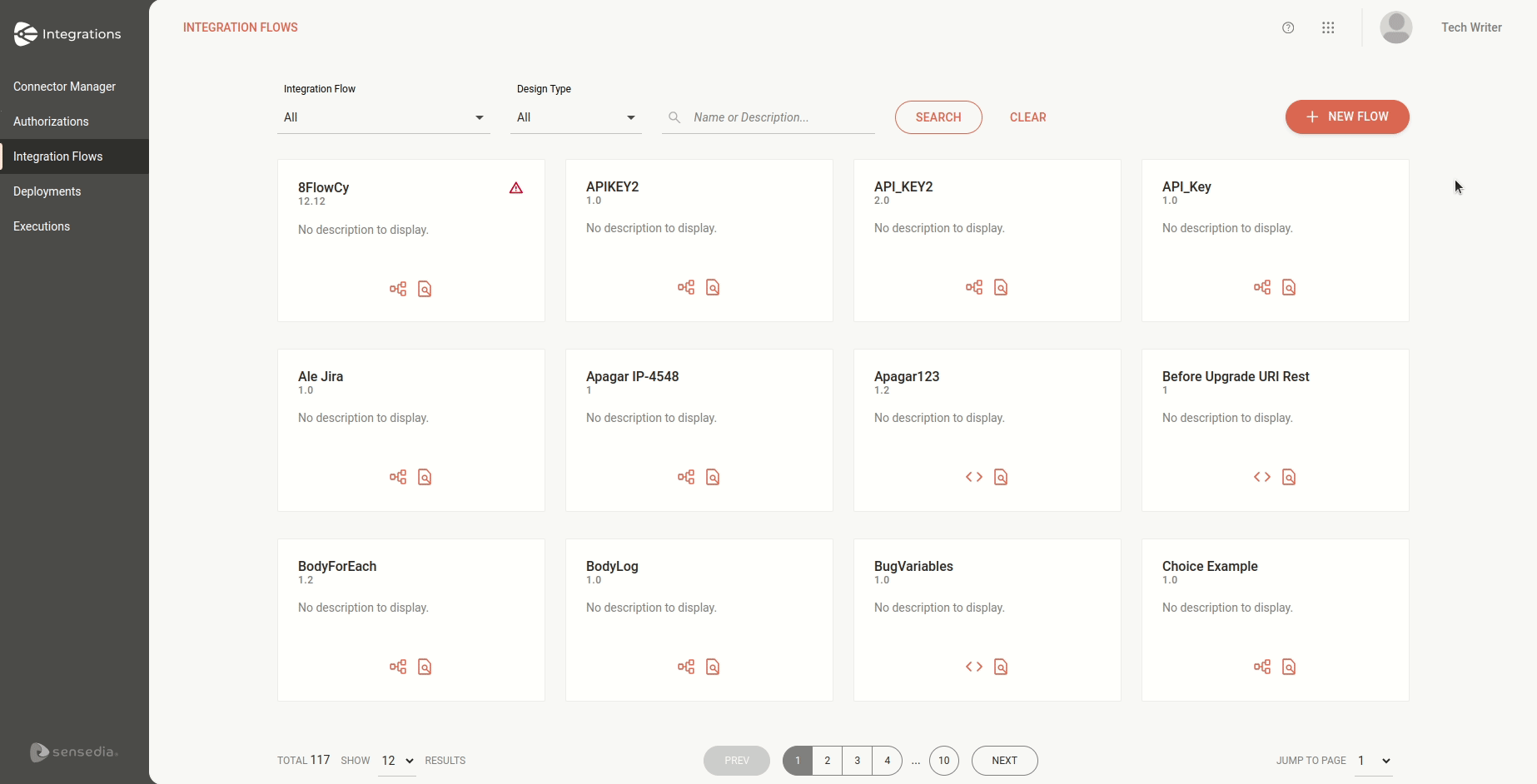Open document preview for Choice Example
The height and width of the screenshot is (784, 1537).
click(x=1290, y=667)
